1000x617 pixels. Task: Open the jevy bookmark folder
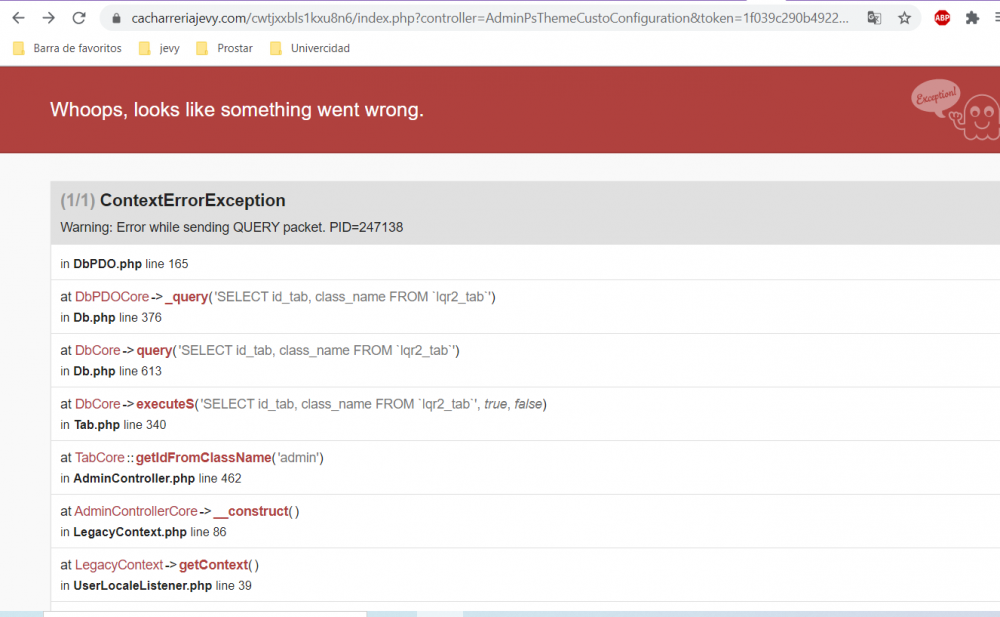point(159,48)
